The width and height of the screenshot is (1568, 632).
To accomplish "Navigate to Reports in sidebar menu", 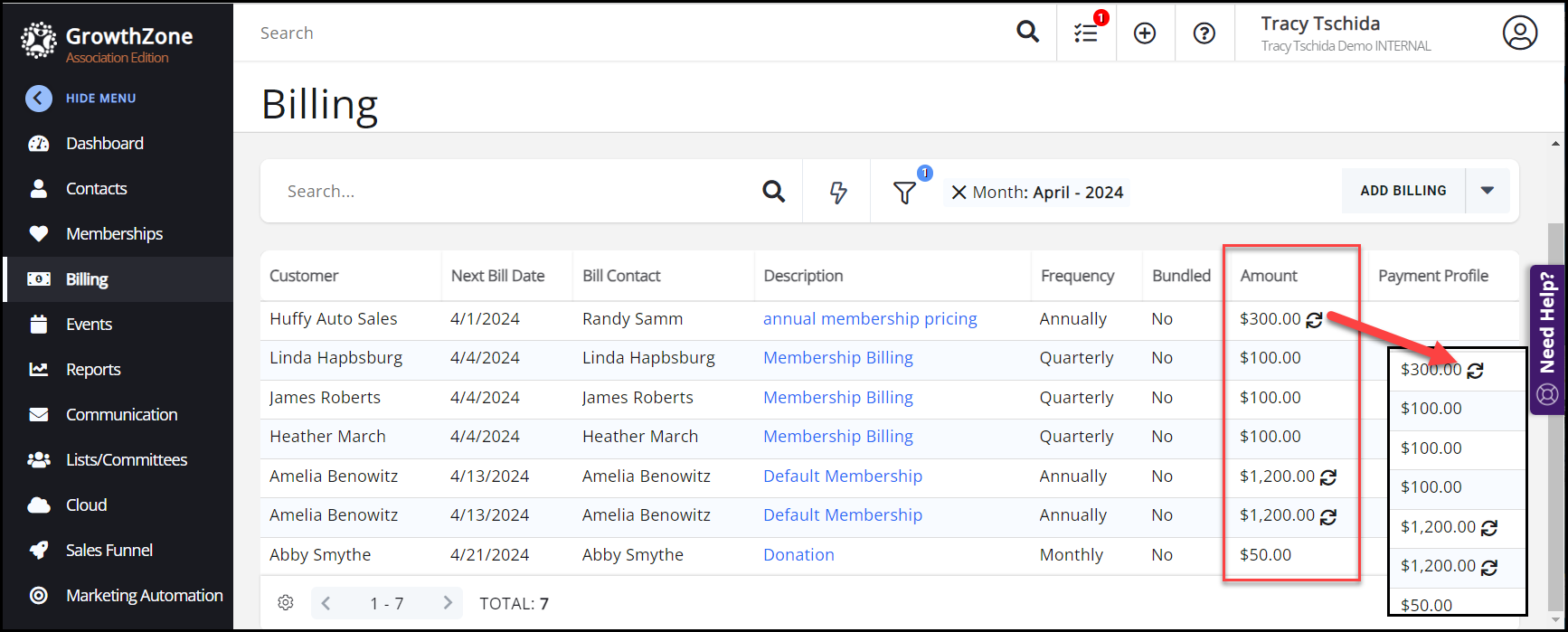I will coord(93,370).
